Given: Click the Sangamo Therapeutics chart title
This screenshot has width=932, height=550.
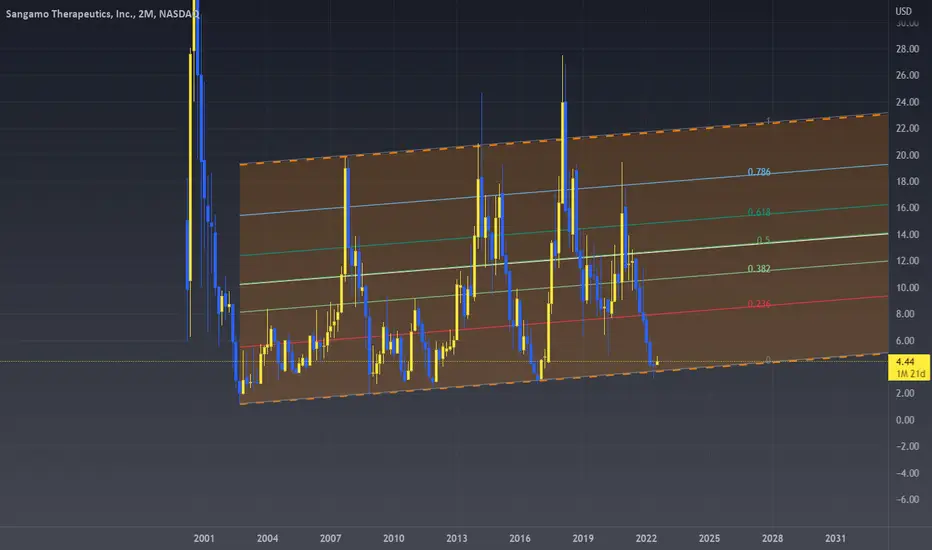Looking at the screenshot, I should point(102,14).
